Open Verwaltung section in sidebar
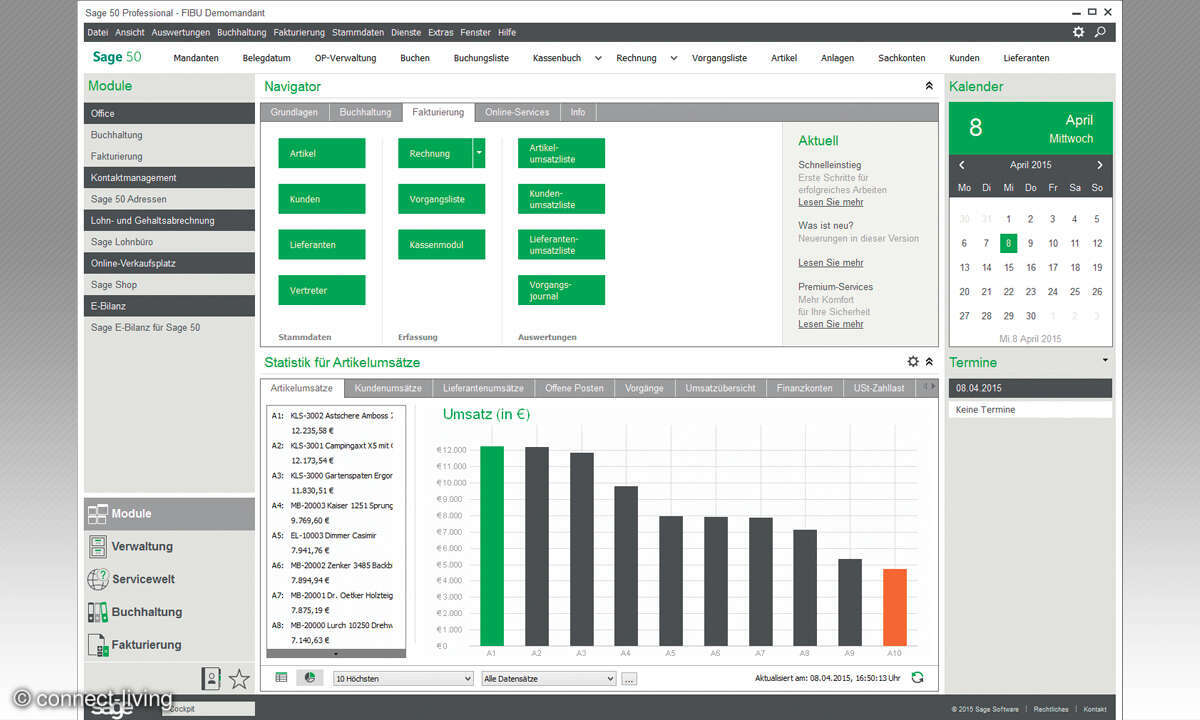Viewport: 1200px width, 720px height. [x=141, y=547]
